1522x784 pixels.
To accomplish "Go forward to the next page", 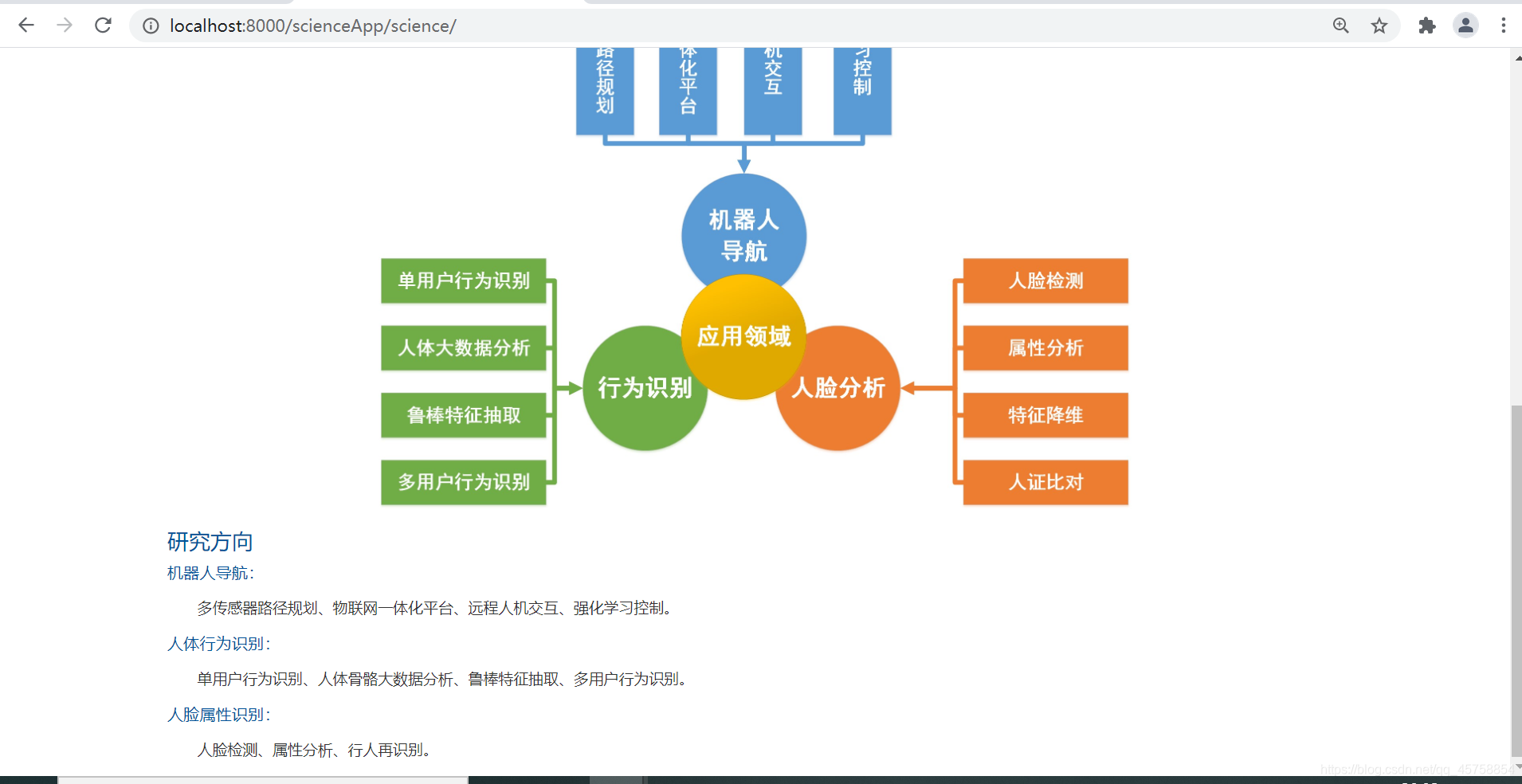I will pyautogui.click(x=65, y=25).
